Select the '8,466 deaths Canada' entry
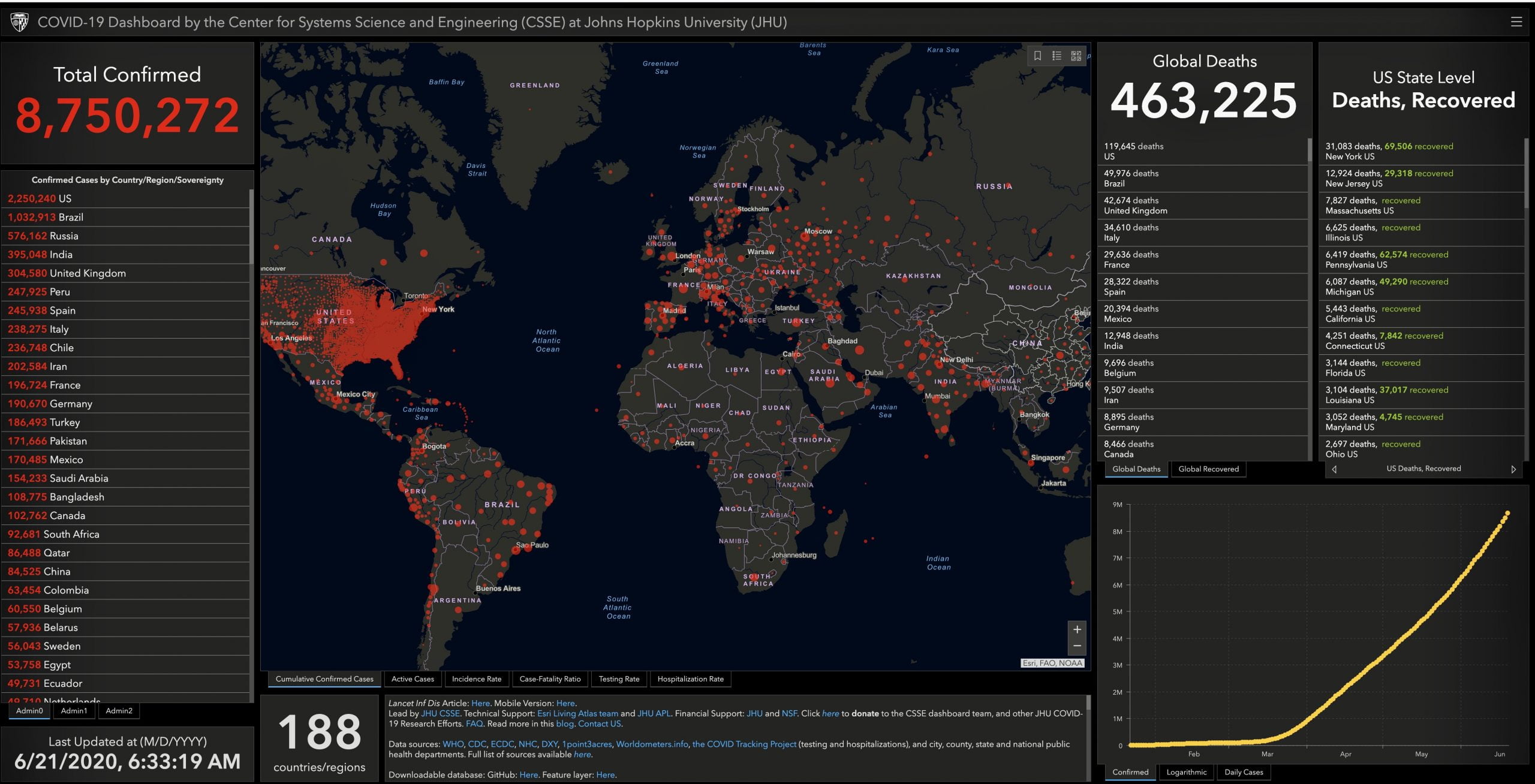 pos(1202,449)
